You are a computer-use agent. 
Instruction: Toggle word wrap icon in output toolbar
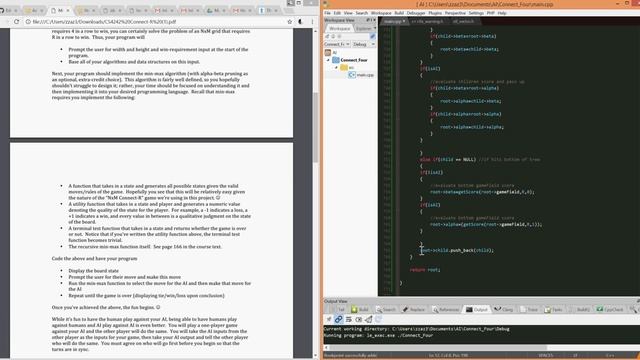(349, 319)
